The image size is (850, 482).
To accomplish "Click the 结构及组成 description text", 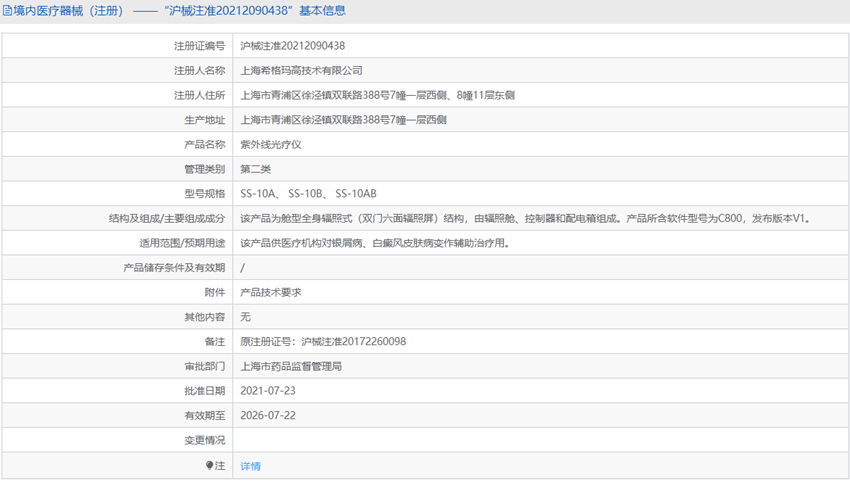I will [x=526, y=218].
